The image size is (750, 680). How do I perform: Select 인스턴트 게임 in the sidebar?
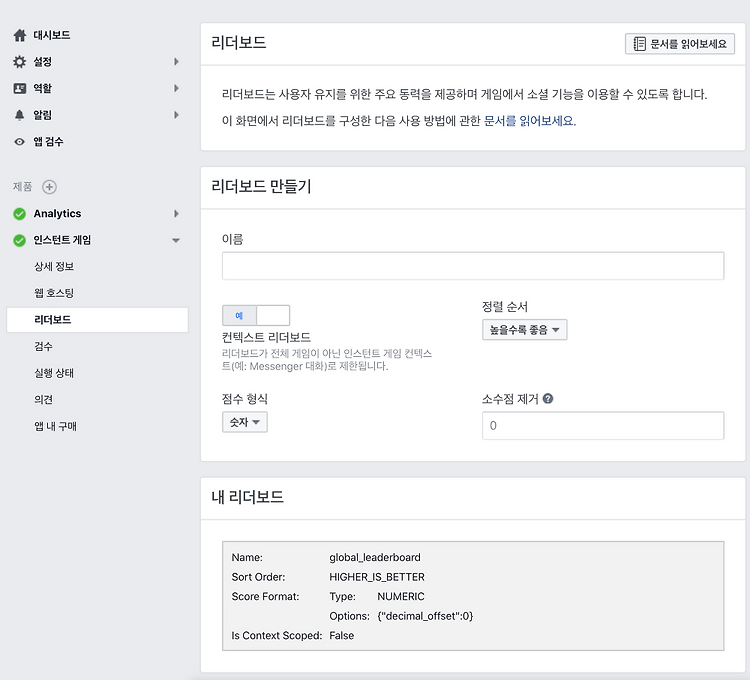(62, 240)
